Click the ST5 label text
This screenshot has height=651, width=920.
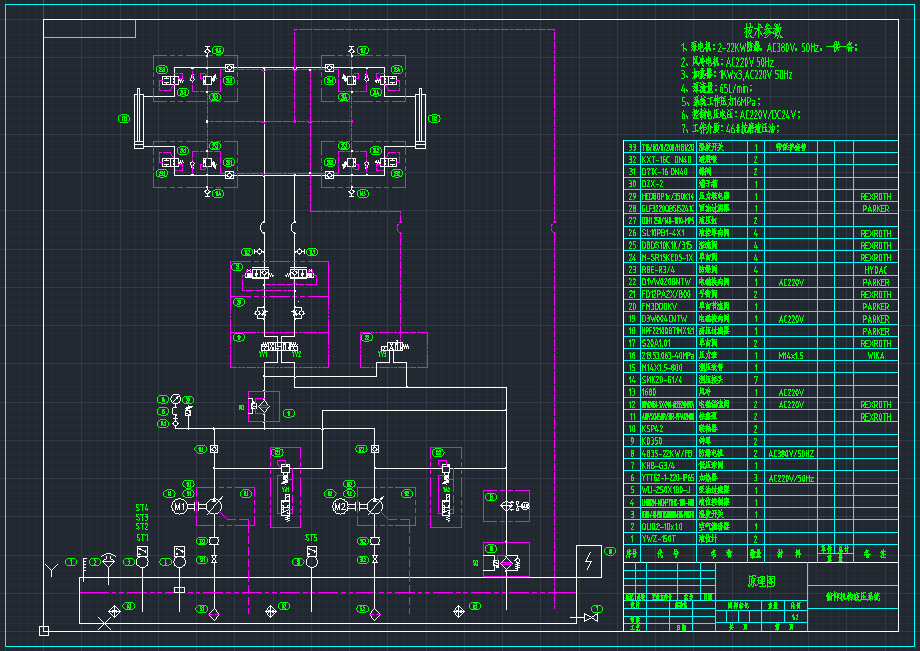point(311,538)
